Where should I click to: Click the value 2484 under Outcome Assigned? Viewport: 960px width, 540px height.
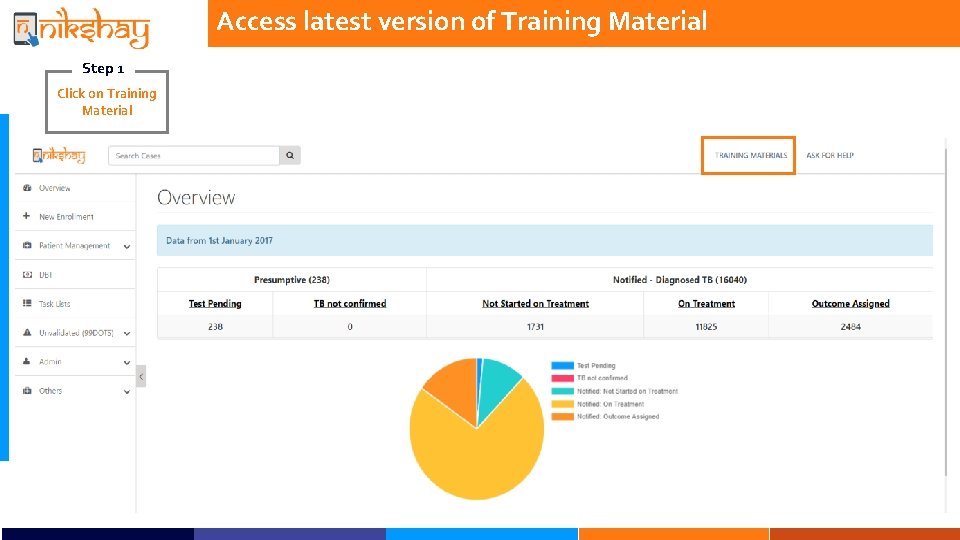(x=850, y=327)
